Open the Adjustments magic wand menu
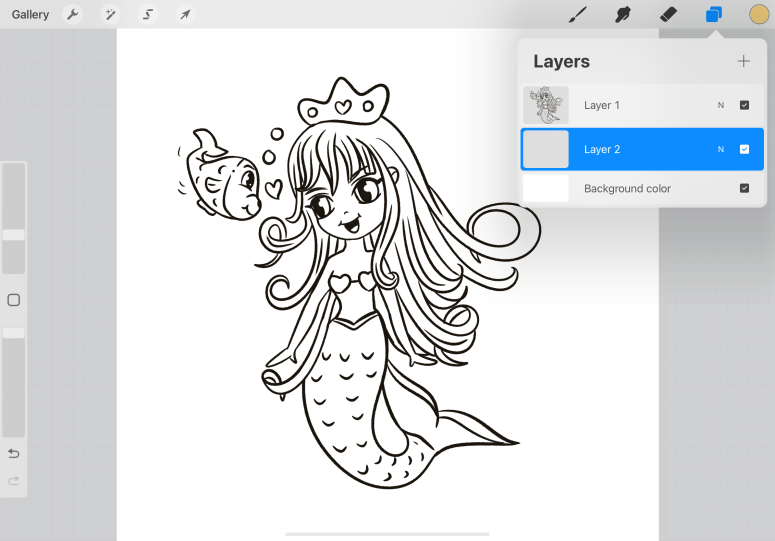The width and height of the screenshot is (775, 541). 110,14
